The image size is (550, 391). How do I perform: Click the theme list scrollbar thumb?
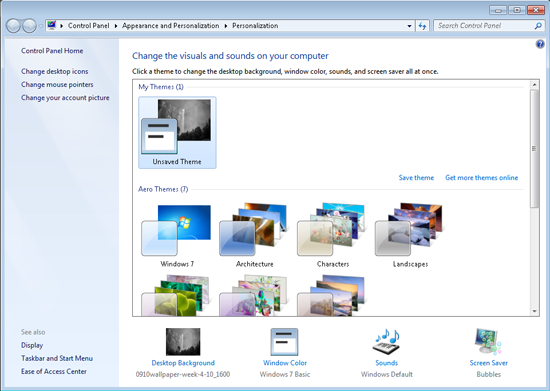pos(535,149)
